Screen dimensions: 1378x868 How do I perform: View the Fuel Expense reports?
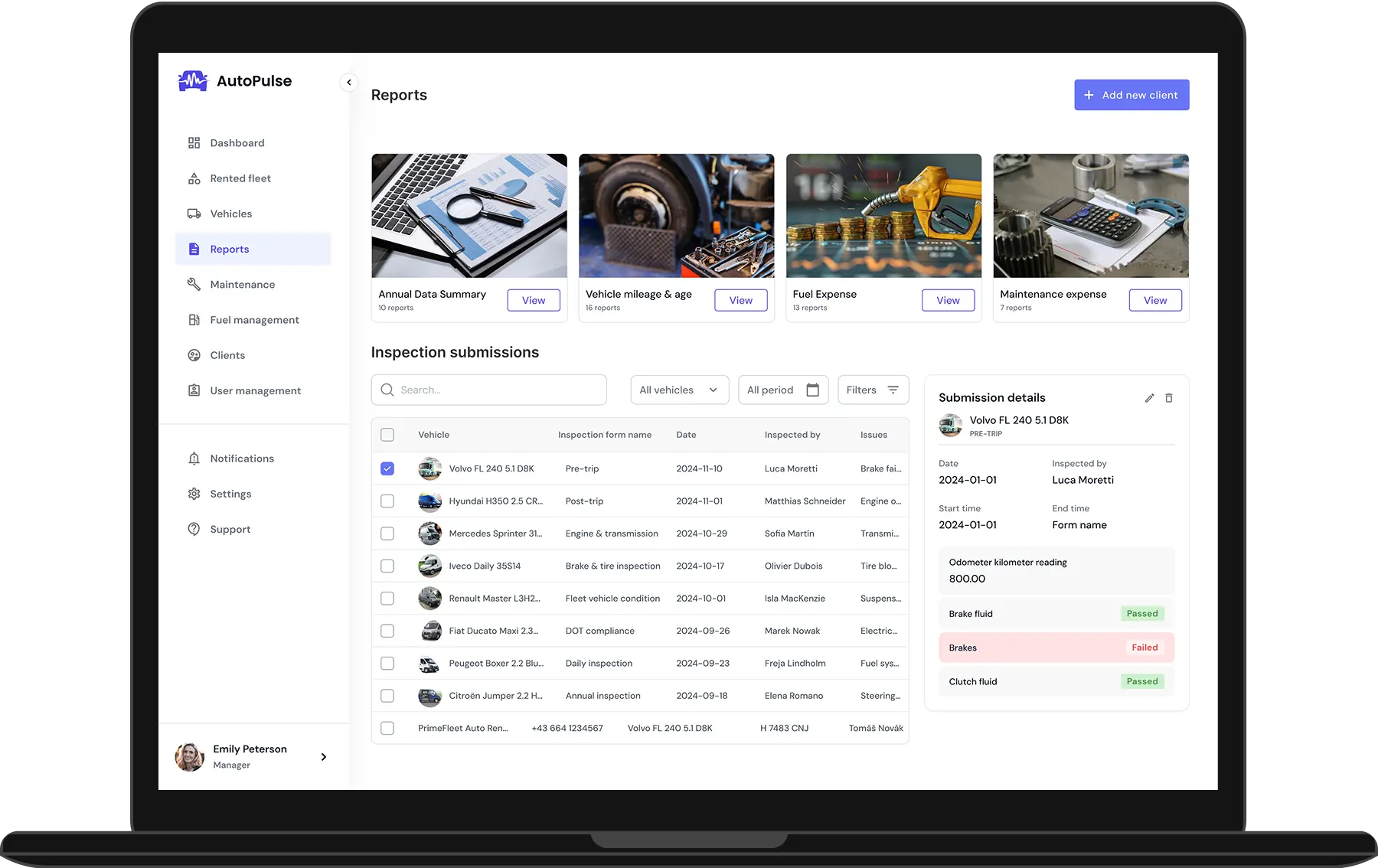tap(948, 300)
